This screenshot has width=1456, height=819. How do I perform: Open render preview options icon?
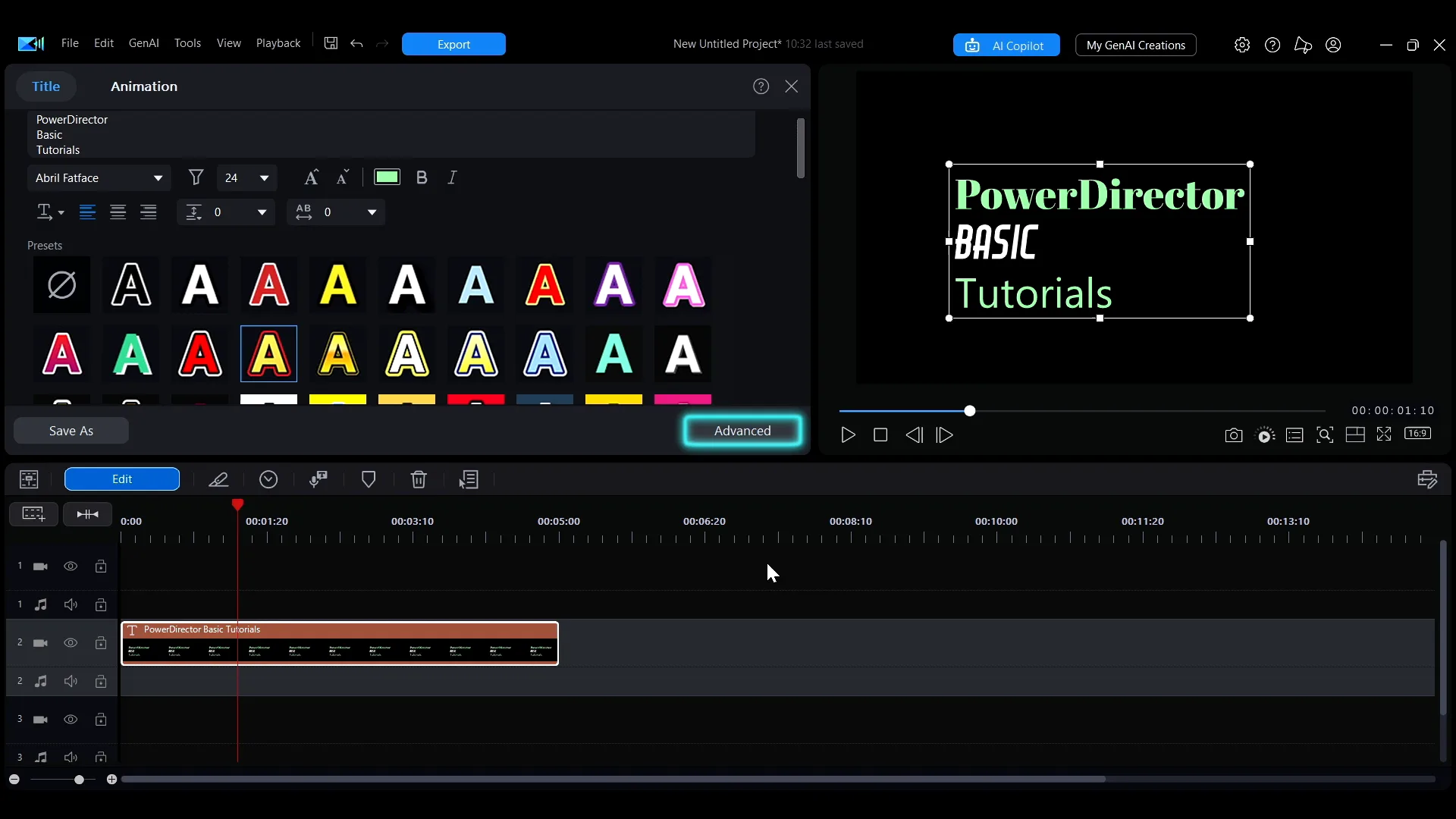click(x=1265, y=435)
